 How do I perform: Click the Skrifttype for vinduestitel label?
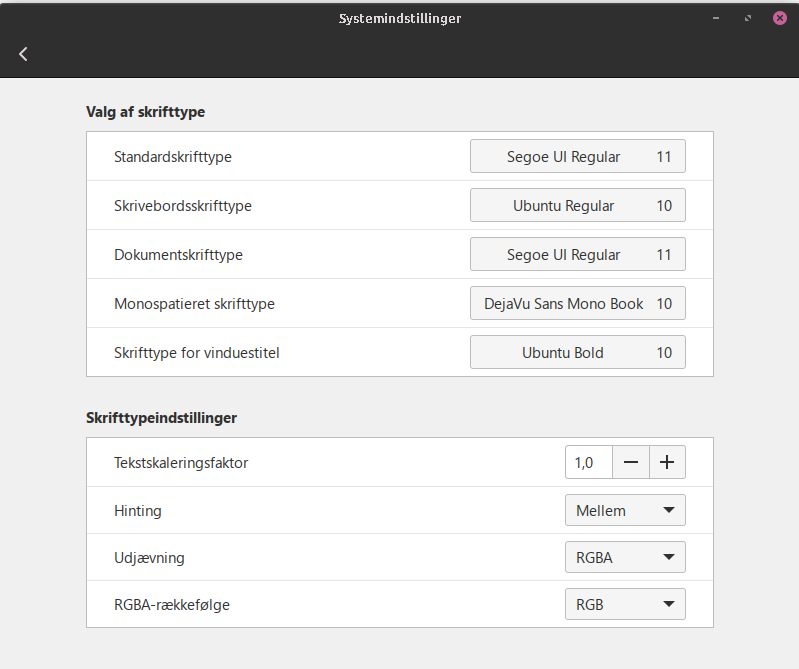tap(203, 353)
